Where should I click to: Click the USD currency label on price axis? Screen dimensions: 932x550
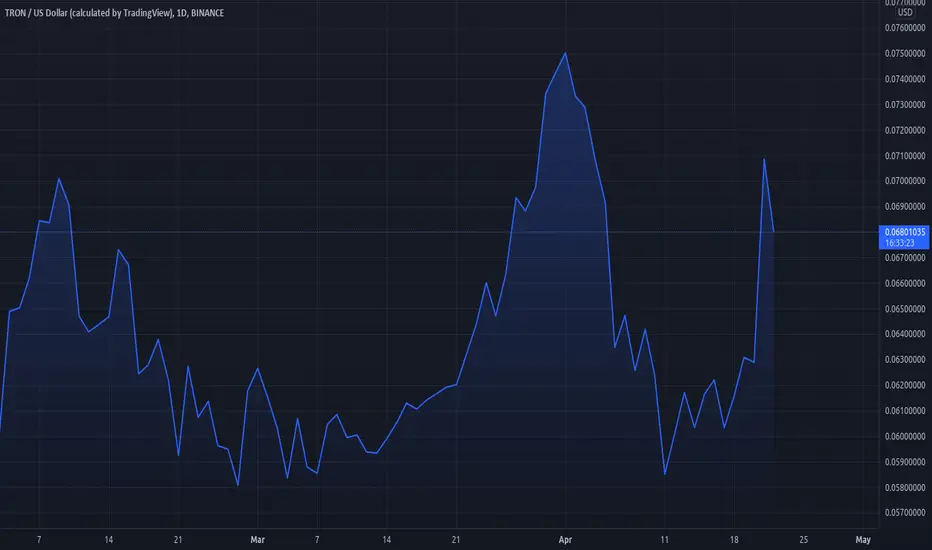905,12
